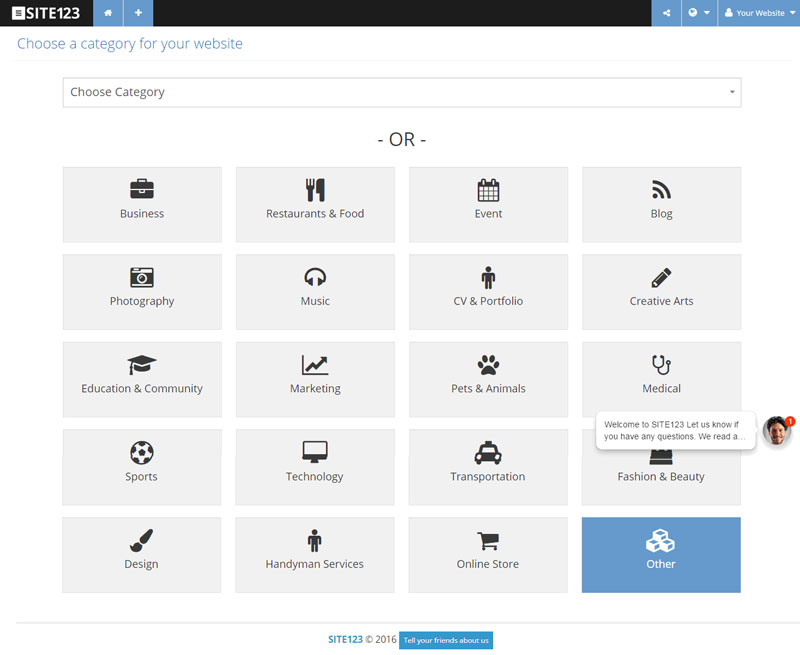This screenshot has width=800, height=655.
Task: Select the Medical stethoscope icon
Action: click(661, 365)
